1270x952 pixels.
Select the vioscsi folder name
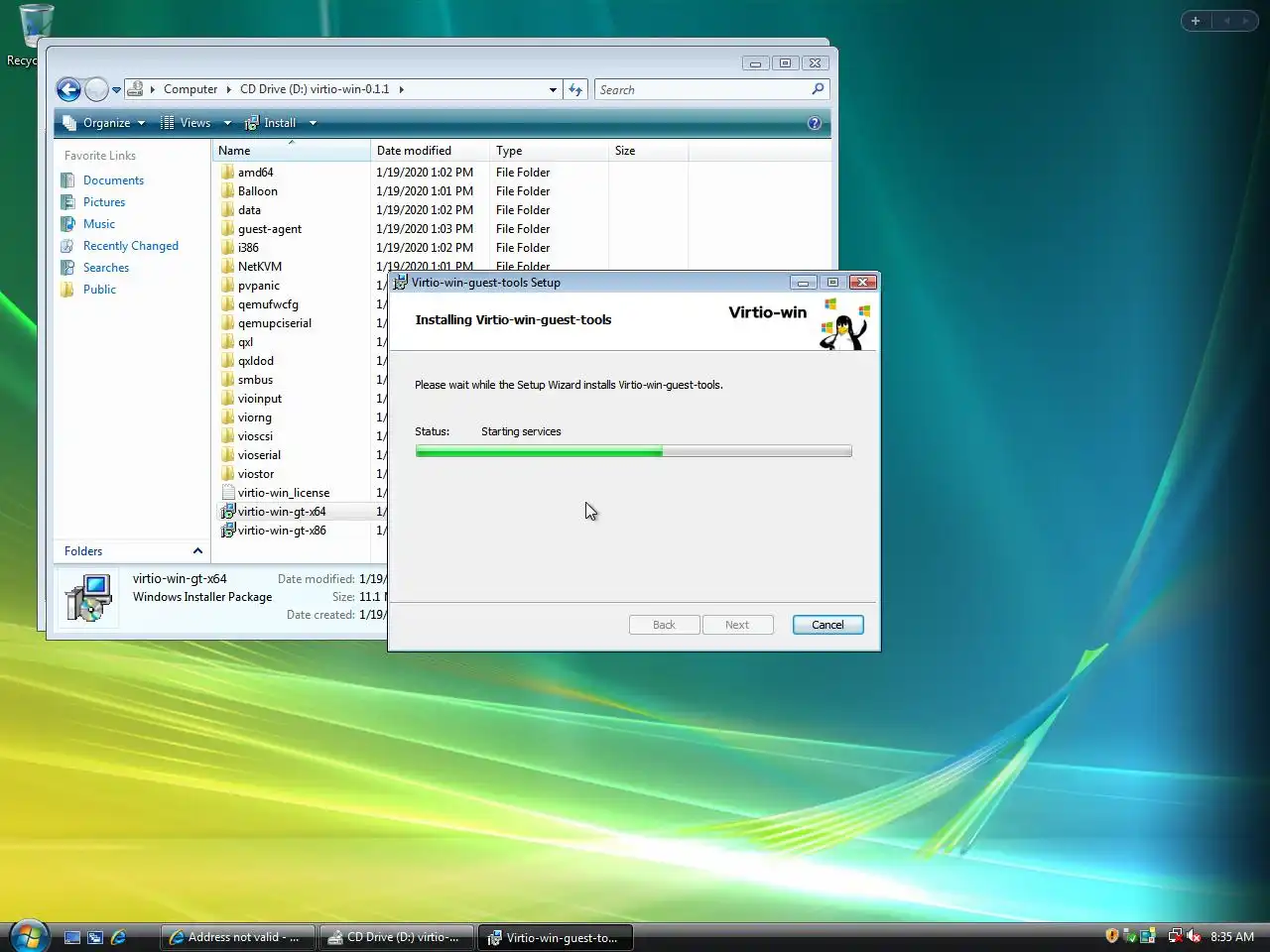coord(255,436)
